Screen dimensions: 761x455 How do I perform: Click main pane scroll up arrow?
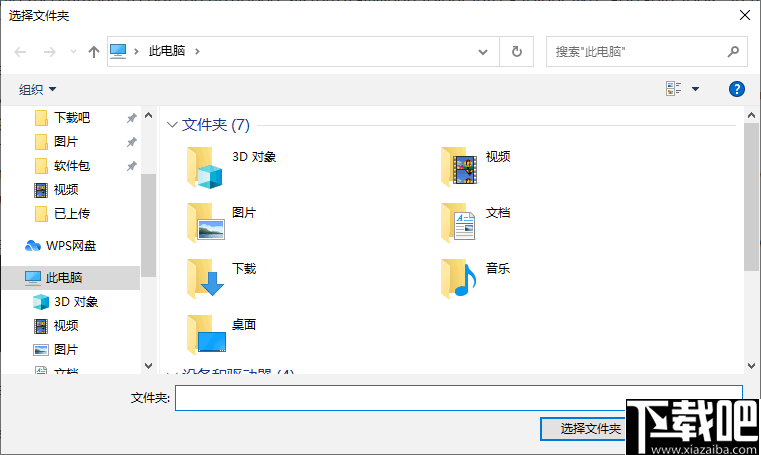751,115
